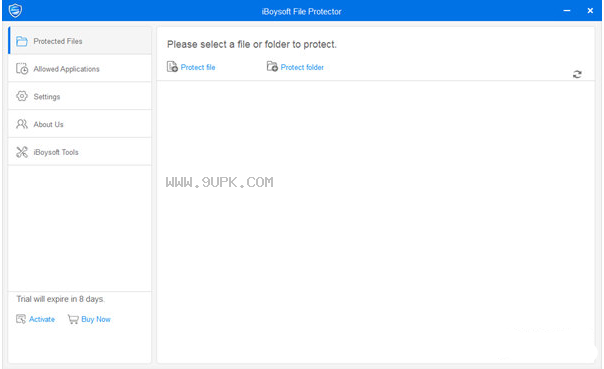The image size is (604, 369).
Task: Open the iBoysoft Tools section
Action: pyautogui.click(x=80, y=152)
